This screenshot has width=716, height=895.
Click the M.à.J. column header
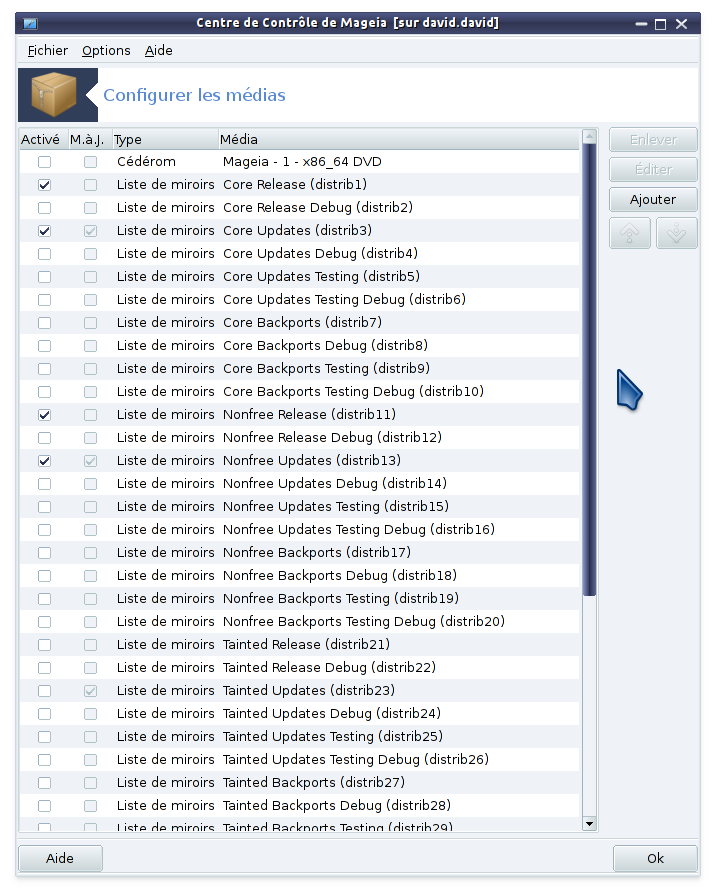pos(90,139)
